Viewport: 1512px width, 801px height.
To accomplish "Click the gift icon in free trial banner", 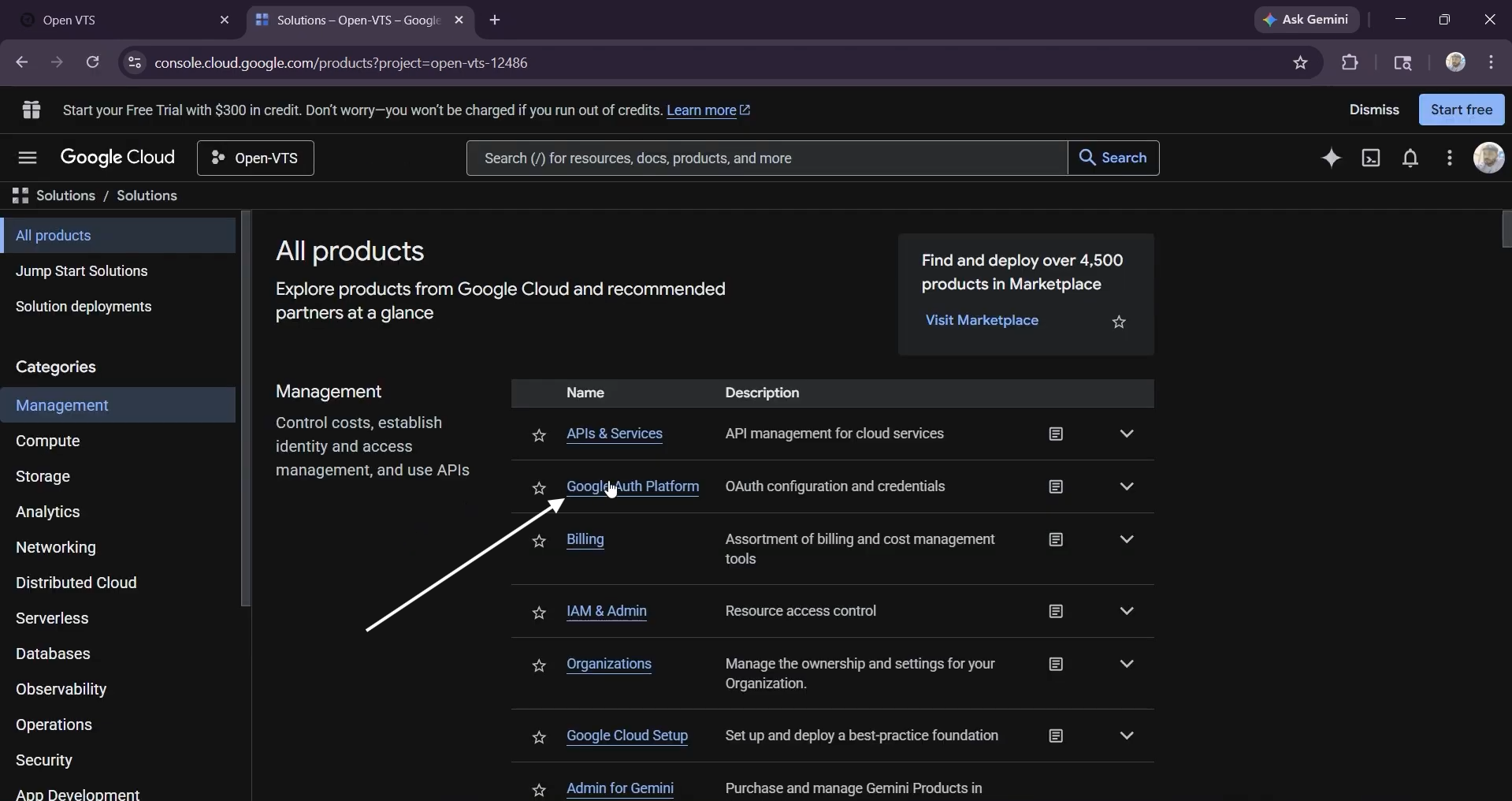I will (x=32, y=110).
